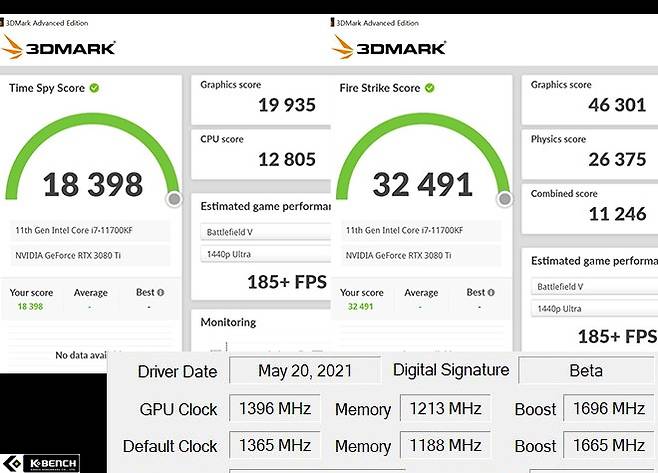Click the Driver Date field showing May 20, 2021
658x473 pixels.
tap(304, 371)
